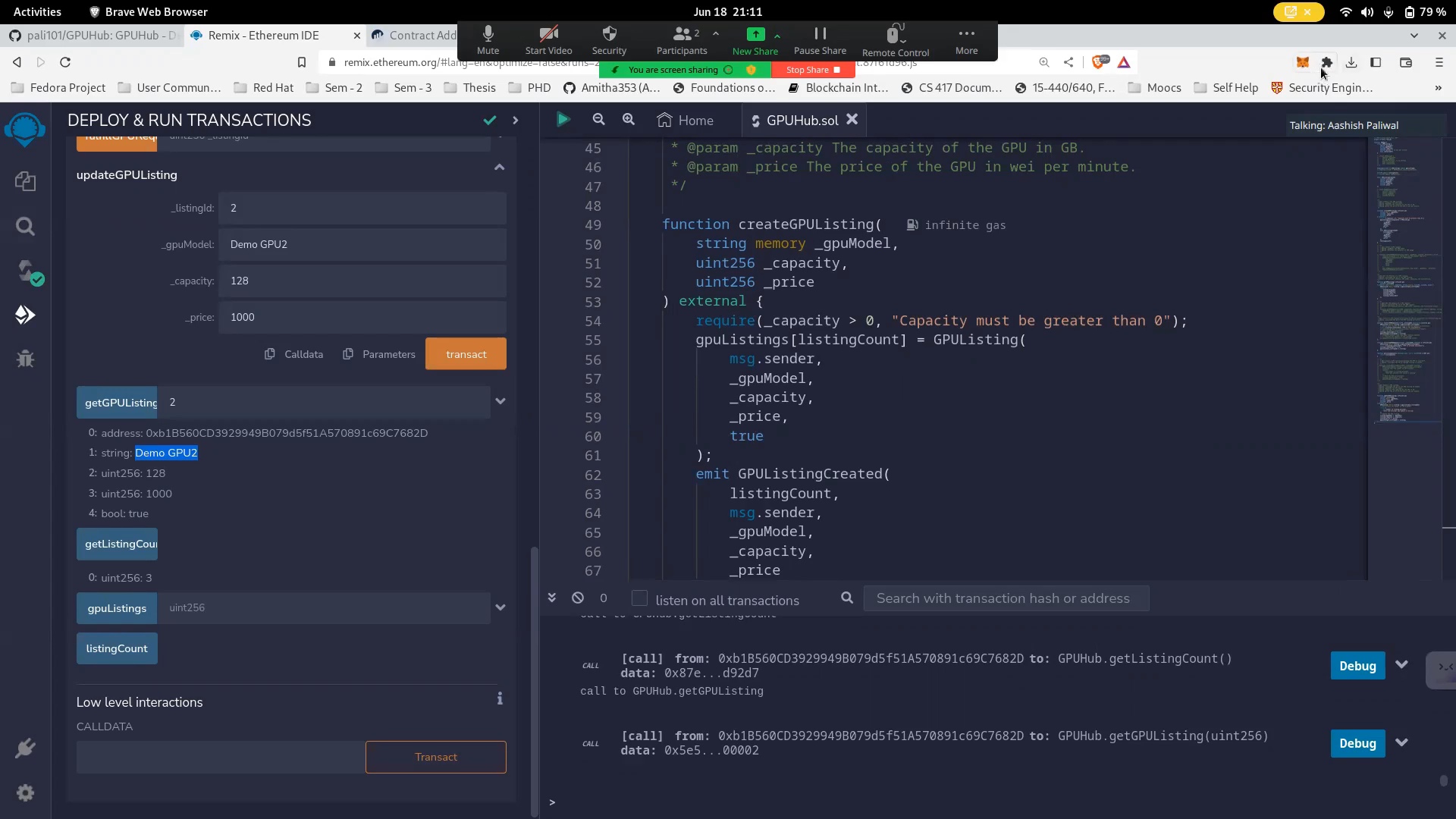Click the orange transact button
1456x819 pixels.
[x=466, y=354]
